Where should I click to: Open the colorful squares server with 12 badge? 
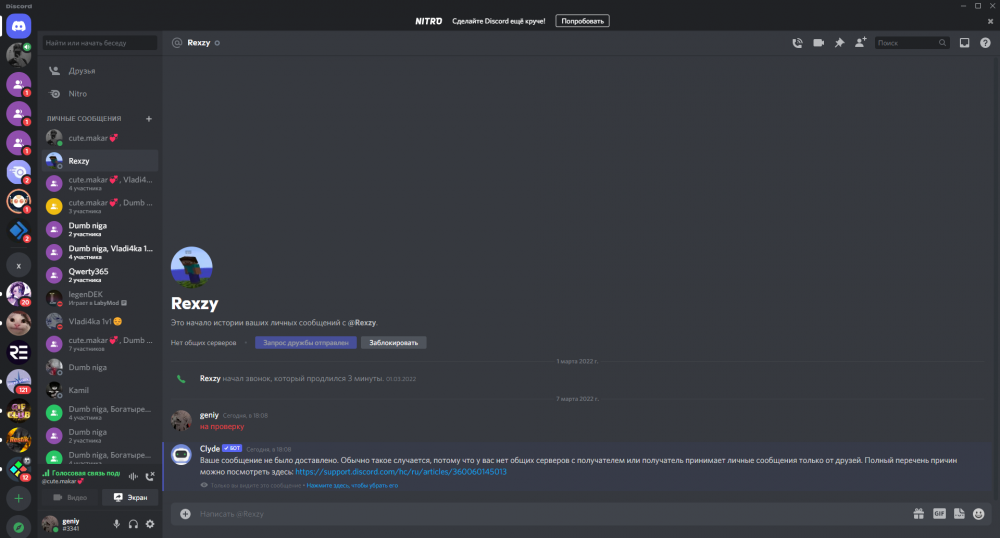[18, 469]
